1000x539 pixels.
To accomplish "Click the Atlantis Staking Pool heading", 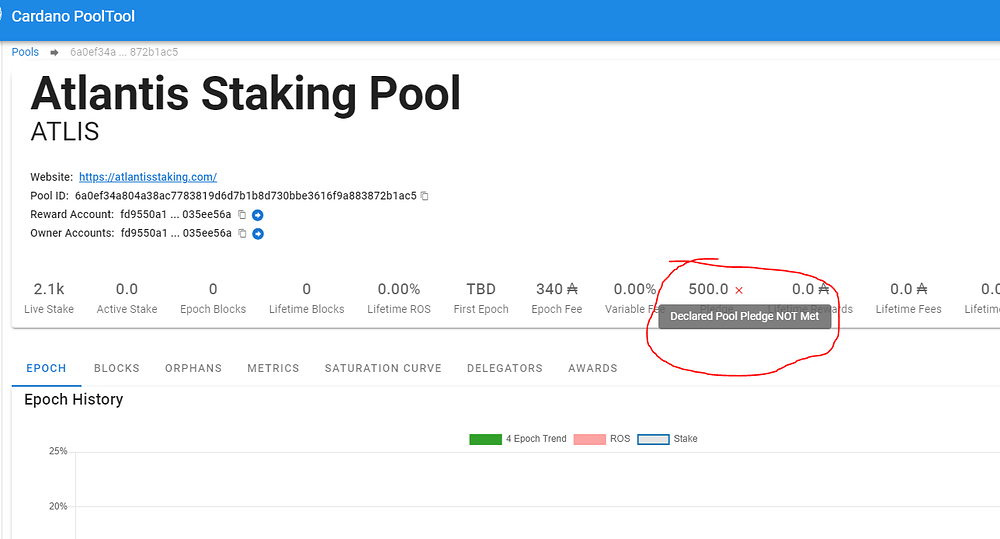I will coord(246,94).
